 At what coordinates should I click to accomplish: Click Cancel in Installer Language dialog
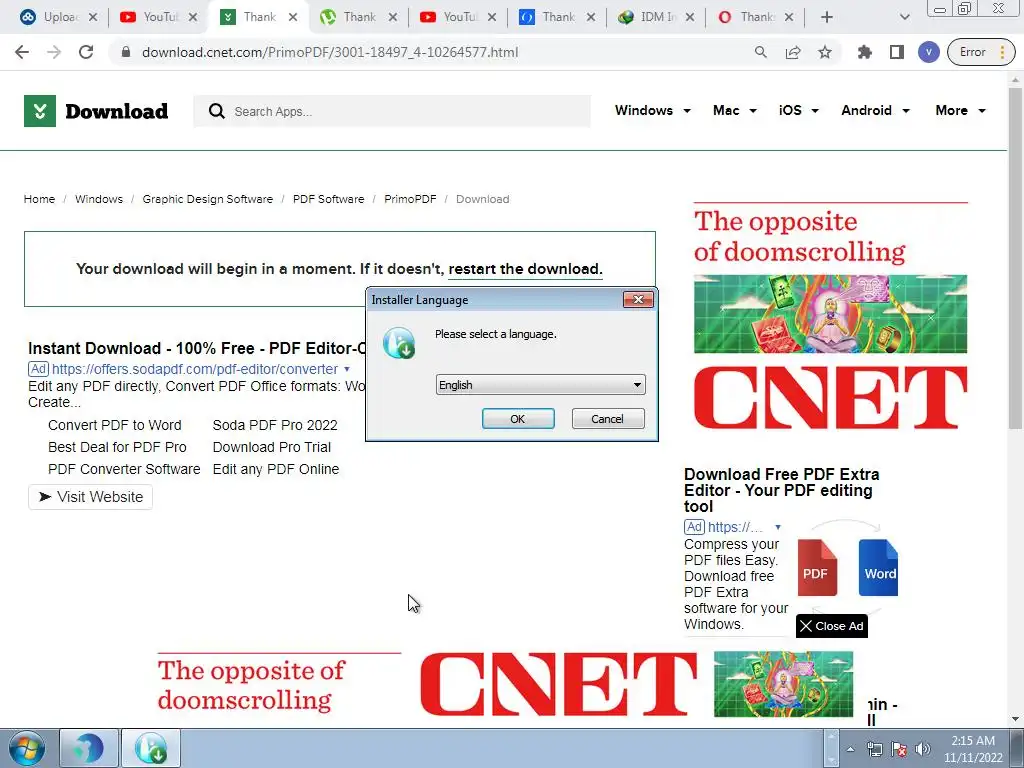pyautogui.click(x=608, y=419)
